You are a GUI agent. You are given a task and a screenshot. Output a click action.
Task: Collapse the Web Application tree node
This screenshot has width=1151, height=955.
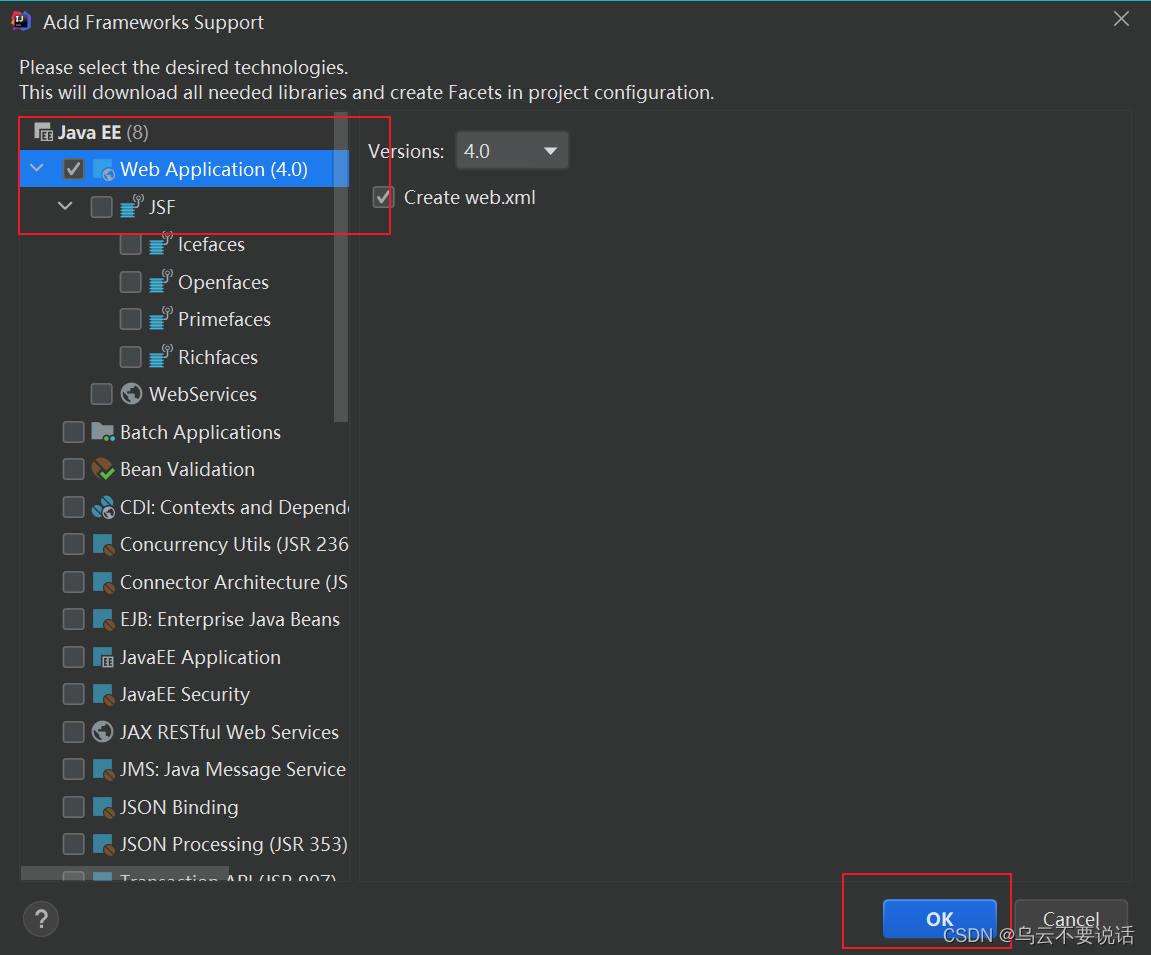(37, 169)
